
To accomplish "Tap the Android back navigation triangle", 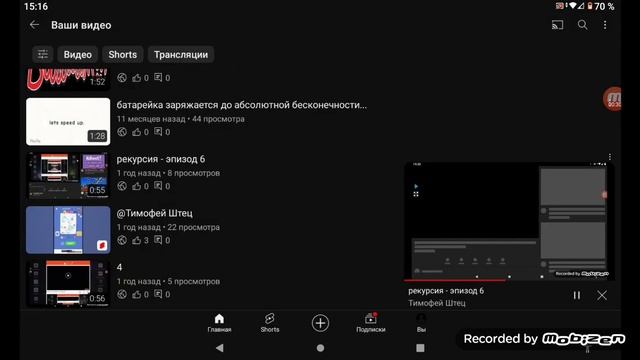I will point(220,348).
